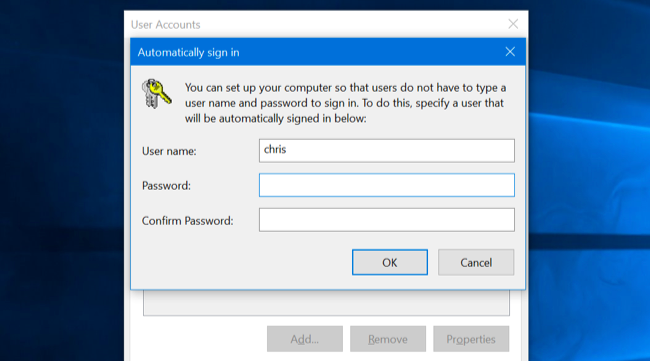Viewport: 650px width, 361px height.
Task: Confirm the dialog with the OK button
Action: (x=390, y=262)
